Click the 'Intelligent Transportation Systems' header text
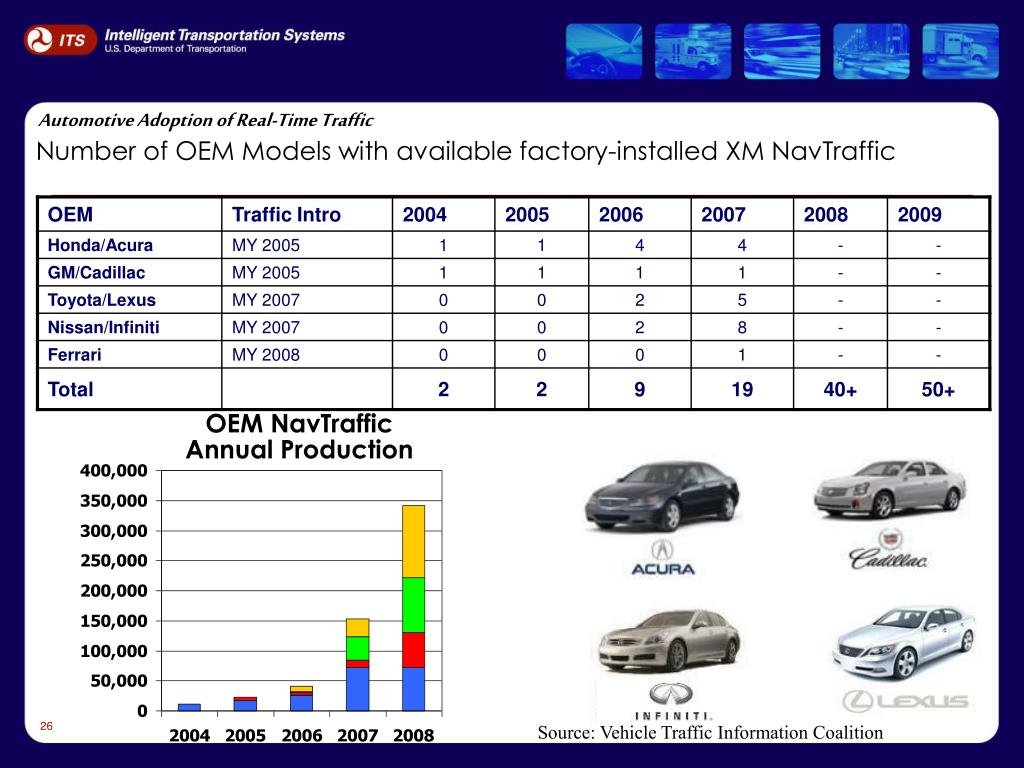Image resolution: width=1024 pixels, height=768 pixels. 225,35
